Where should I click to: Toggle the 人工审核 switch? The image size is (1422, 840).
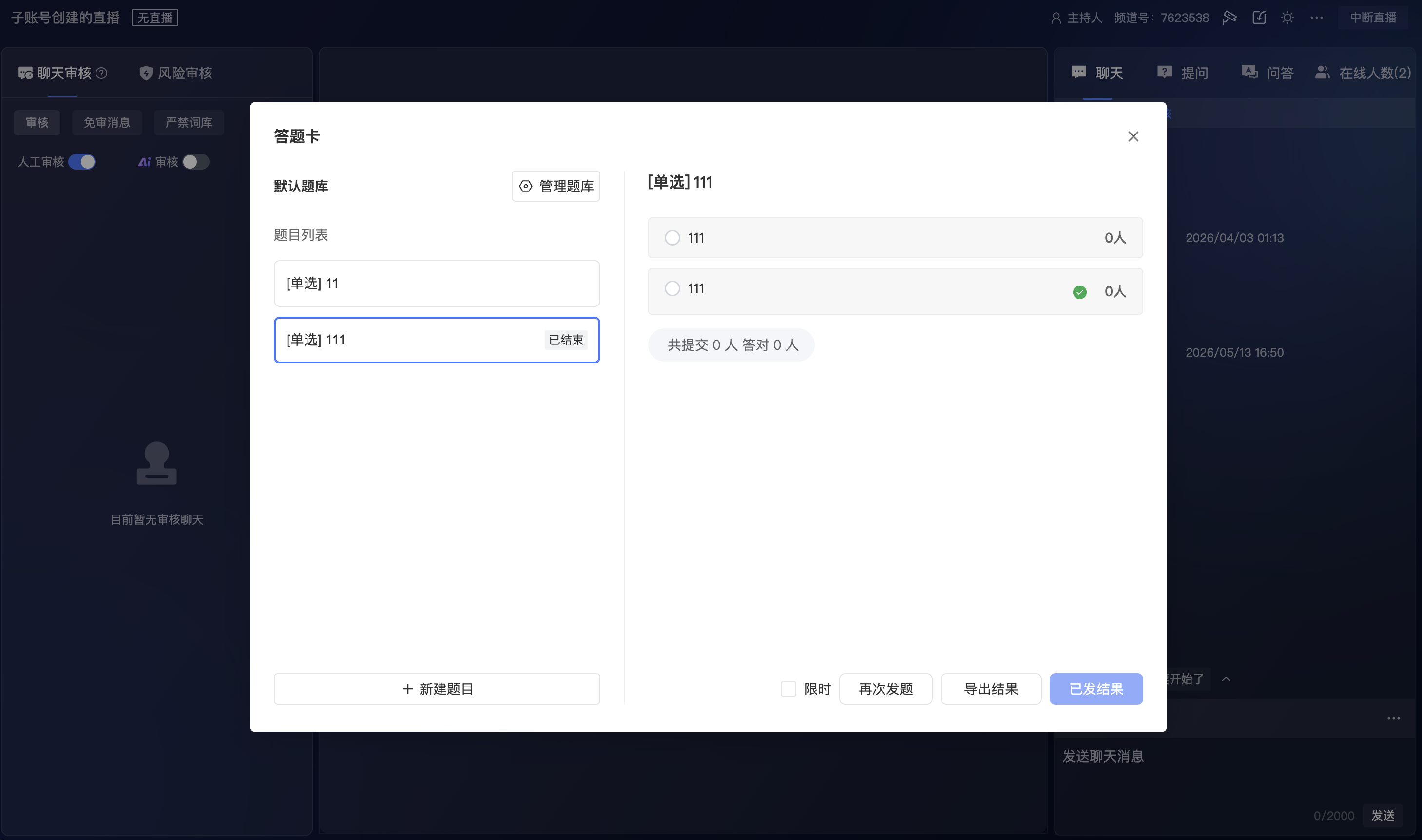pos(82,162)
